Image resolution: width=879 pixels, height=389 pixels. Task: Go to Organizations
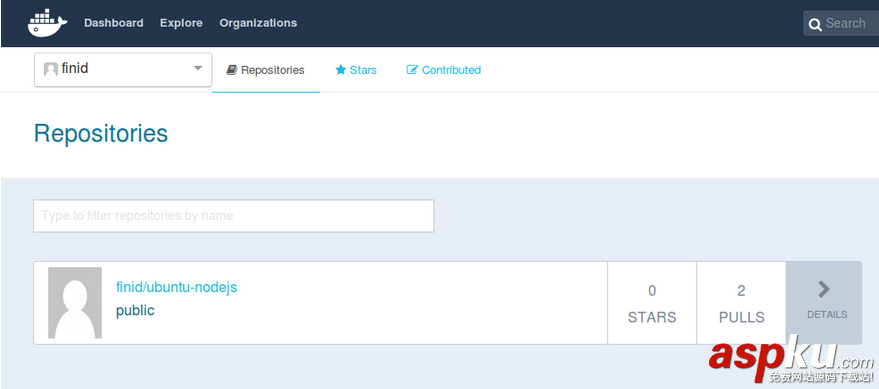[258, 23]
